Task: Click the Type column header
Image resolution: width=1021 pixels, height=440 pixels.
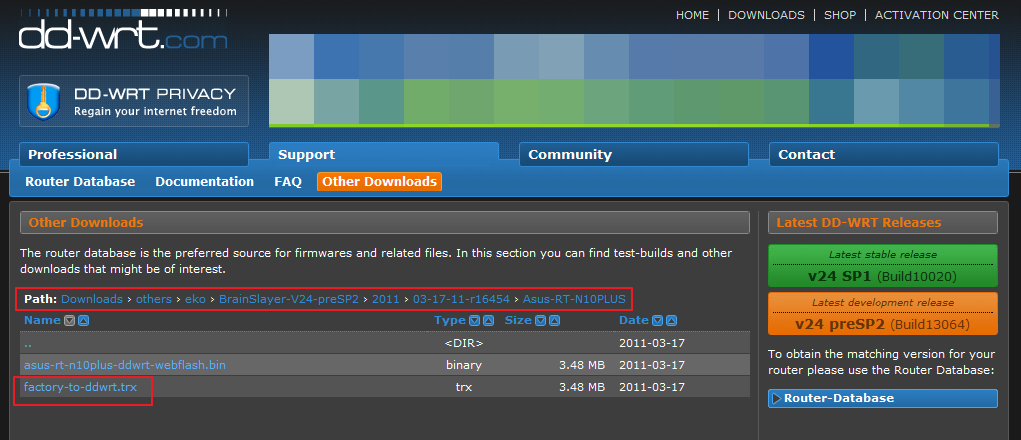Action: [451, 320]
